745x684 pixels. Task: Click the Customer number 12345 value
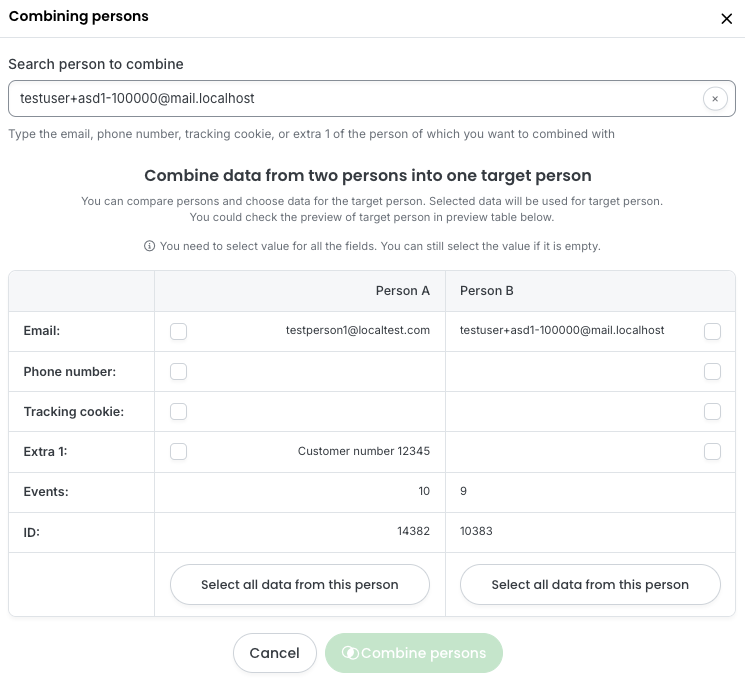364,451
